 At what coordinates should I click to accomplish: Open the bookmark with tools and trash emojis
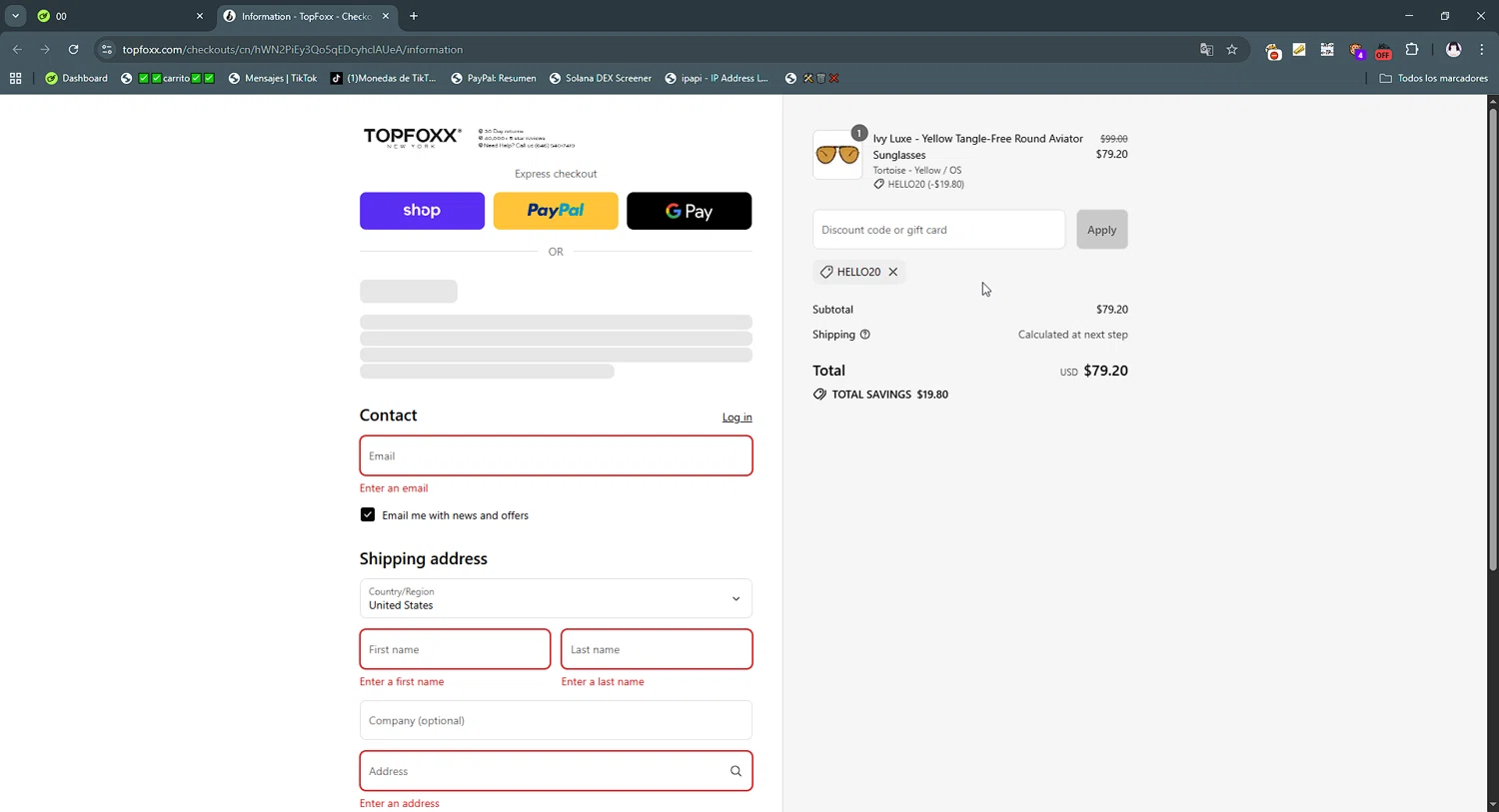(812, 78)
